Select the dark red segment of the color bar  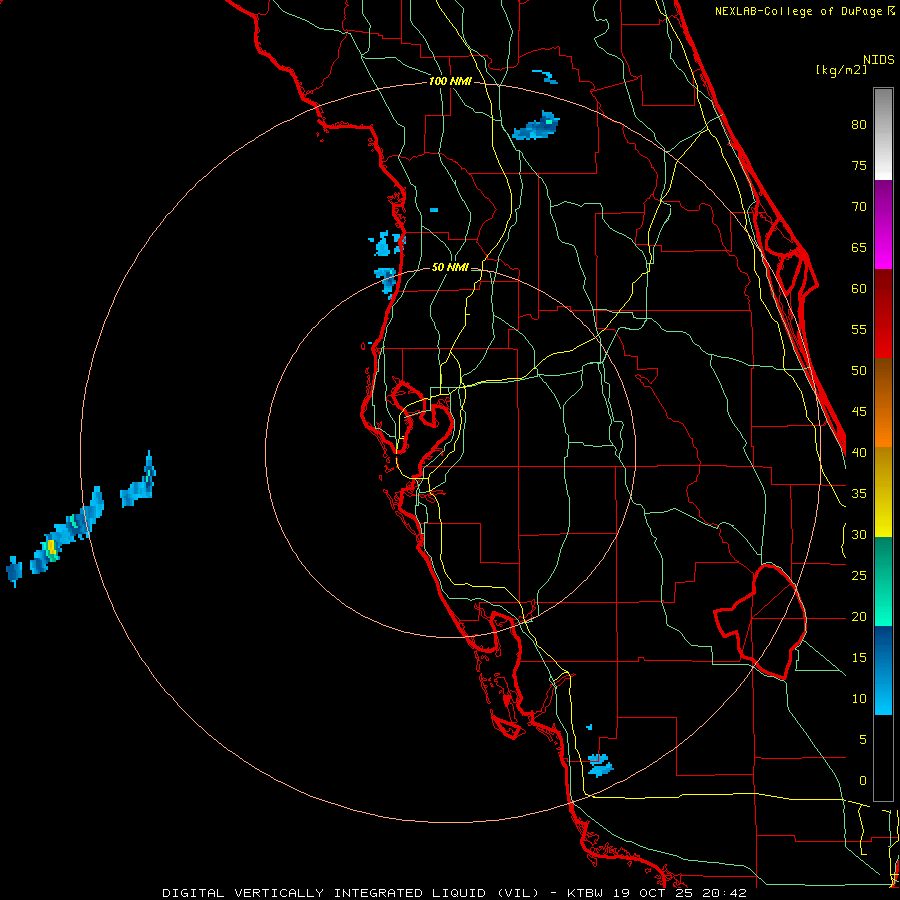[x=883, y=314]
